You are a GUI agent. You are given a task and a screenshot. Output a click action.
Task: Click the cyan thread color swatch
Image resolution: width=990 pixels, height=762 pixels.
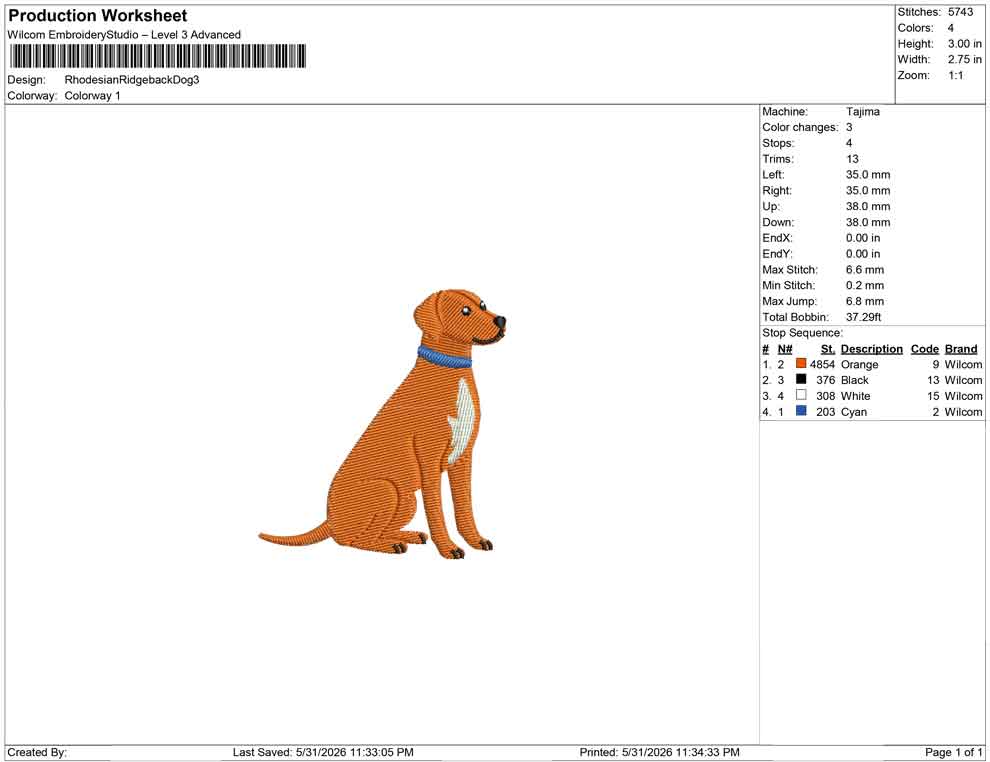pos(801,410)
